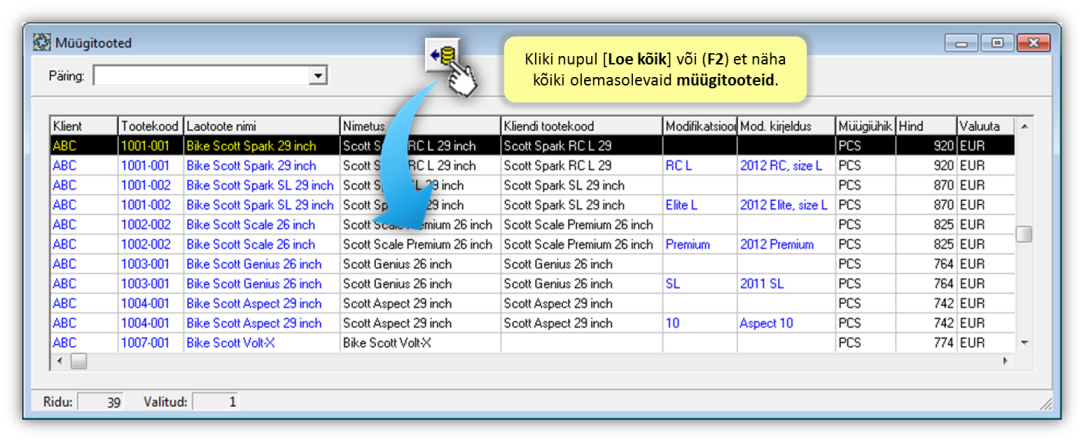This screenshot has height=442, width=1084.
Task: Click the Valitud count field showing 1
Action: (x=215, y=402)
